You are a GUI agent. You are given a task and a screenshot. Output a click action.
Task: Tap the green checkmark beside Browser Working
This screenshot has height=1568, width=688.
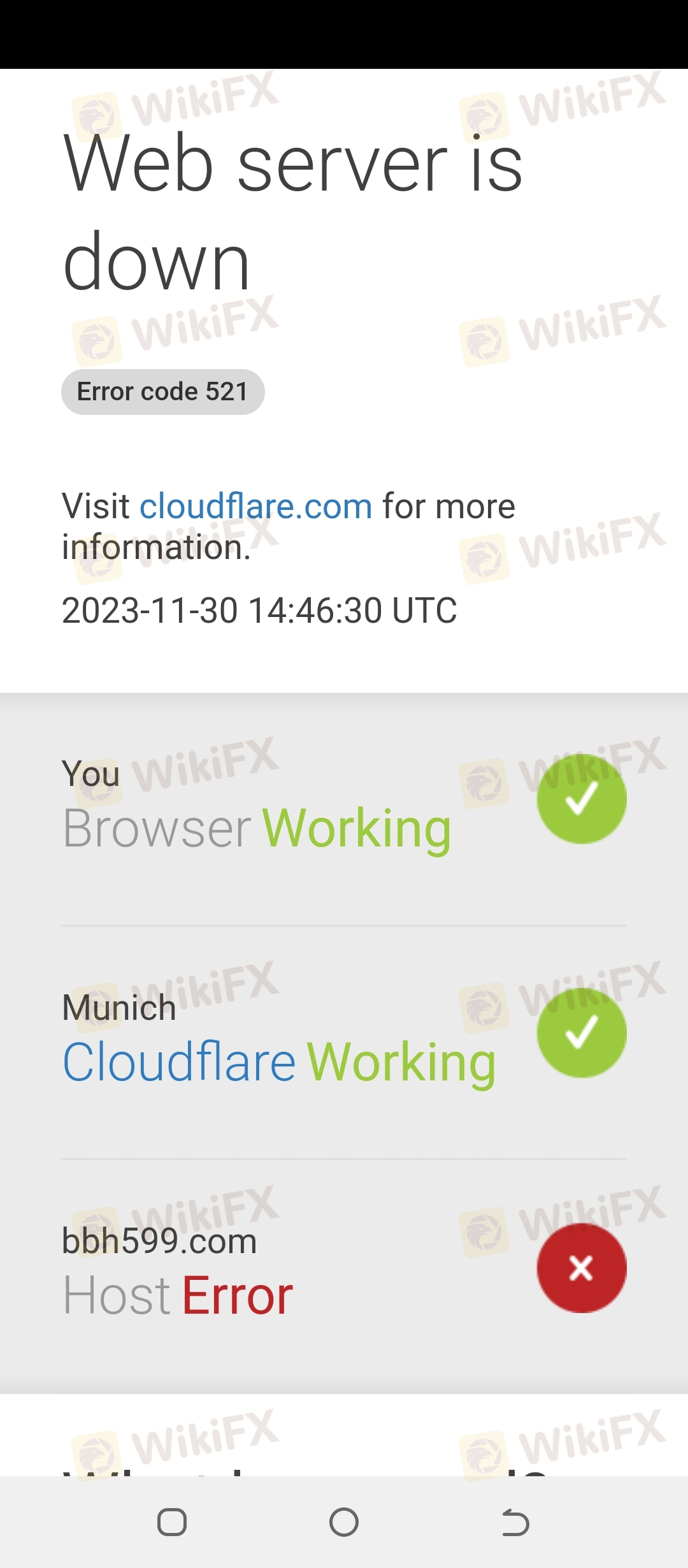coord(582,799)
